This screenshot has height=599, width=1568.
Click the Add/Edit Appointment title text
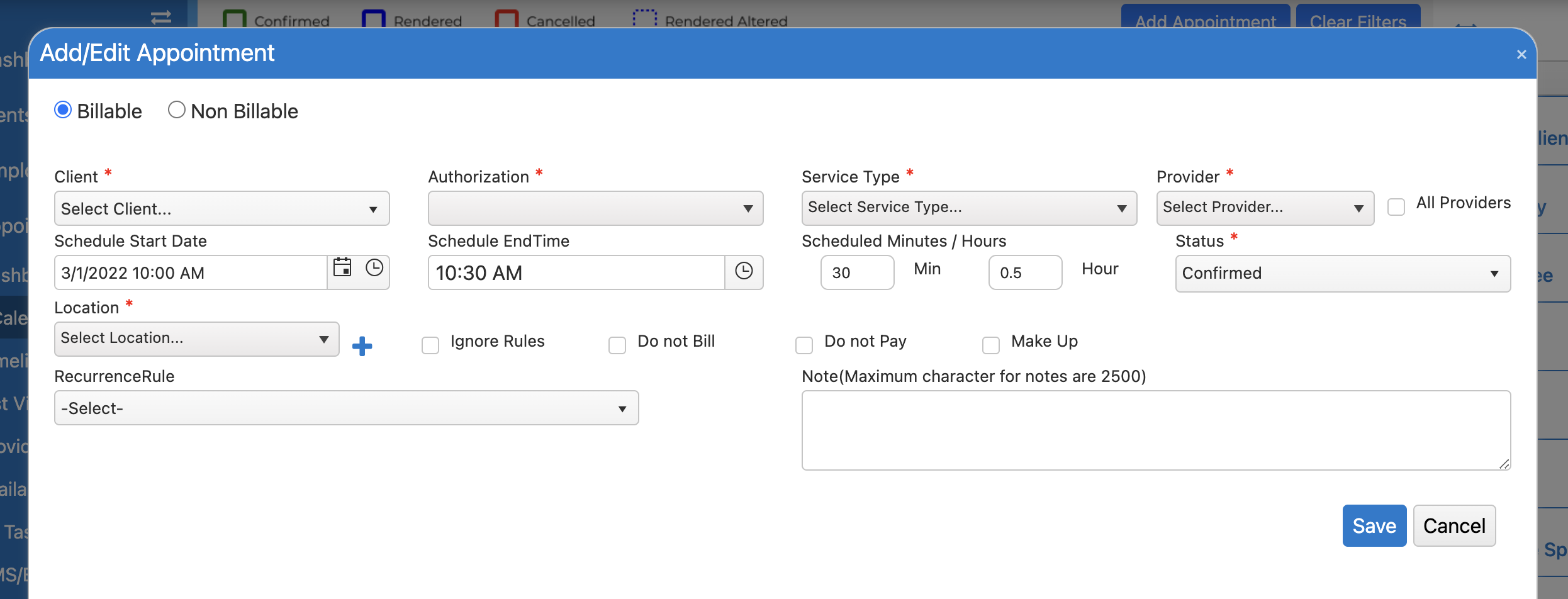tap(157, 53)
